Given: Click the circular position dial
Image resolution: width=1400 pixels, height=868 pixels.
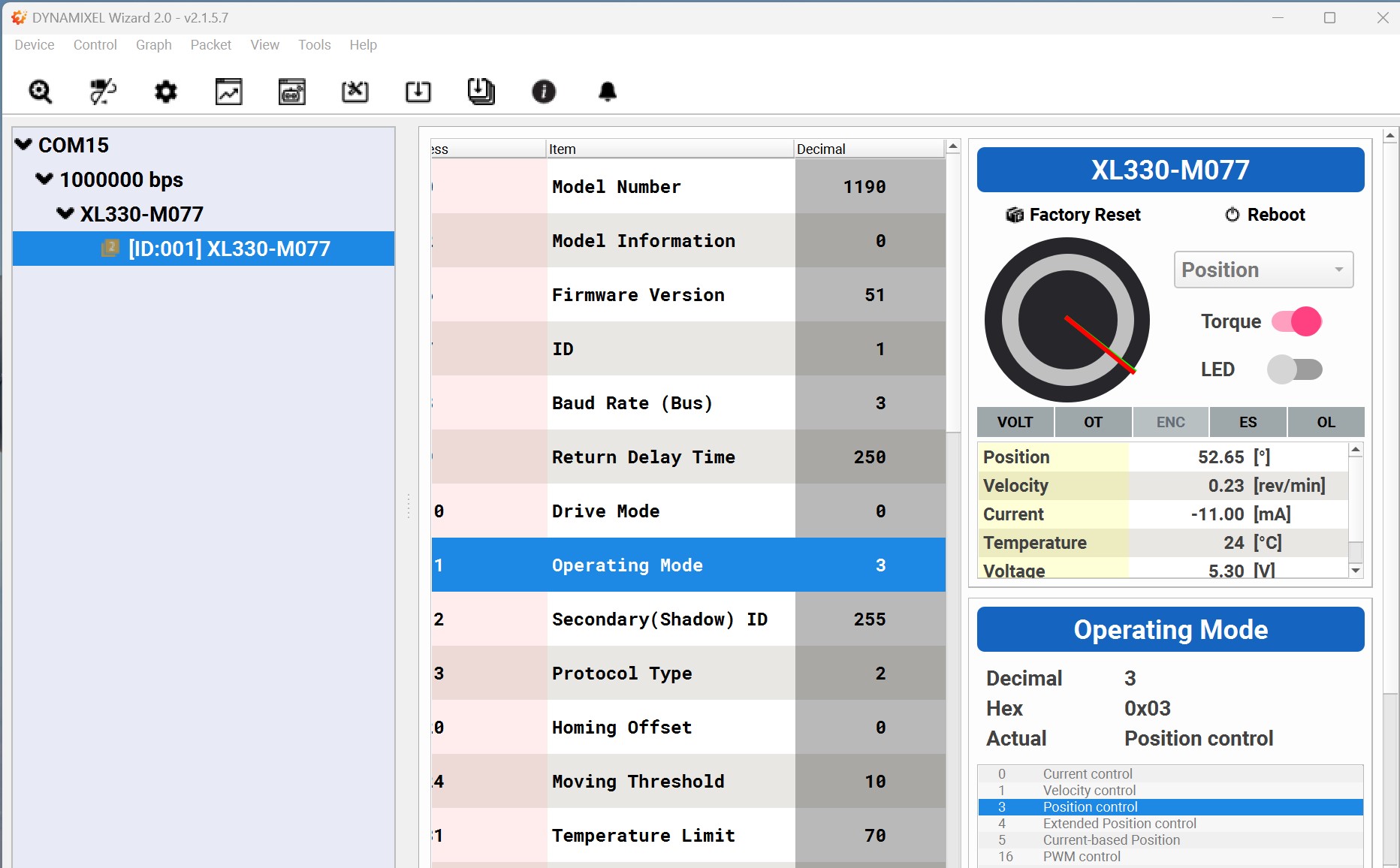Looking at the screenshot, I should [1067, 320].
